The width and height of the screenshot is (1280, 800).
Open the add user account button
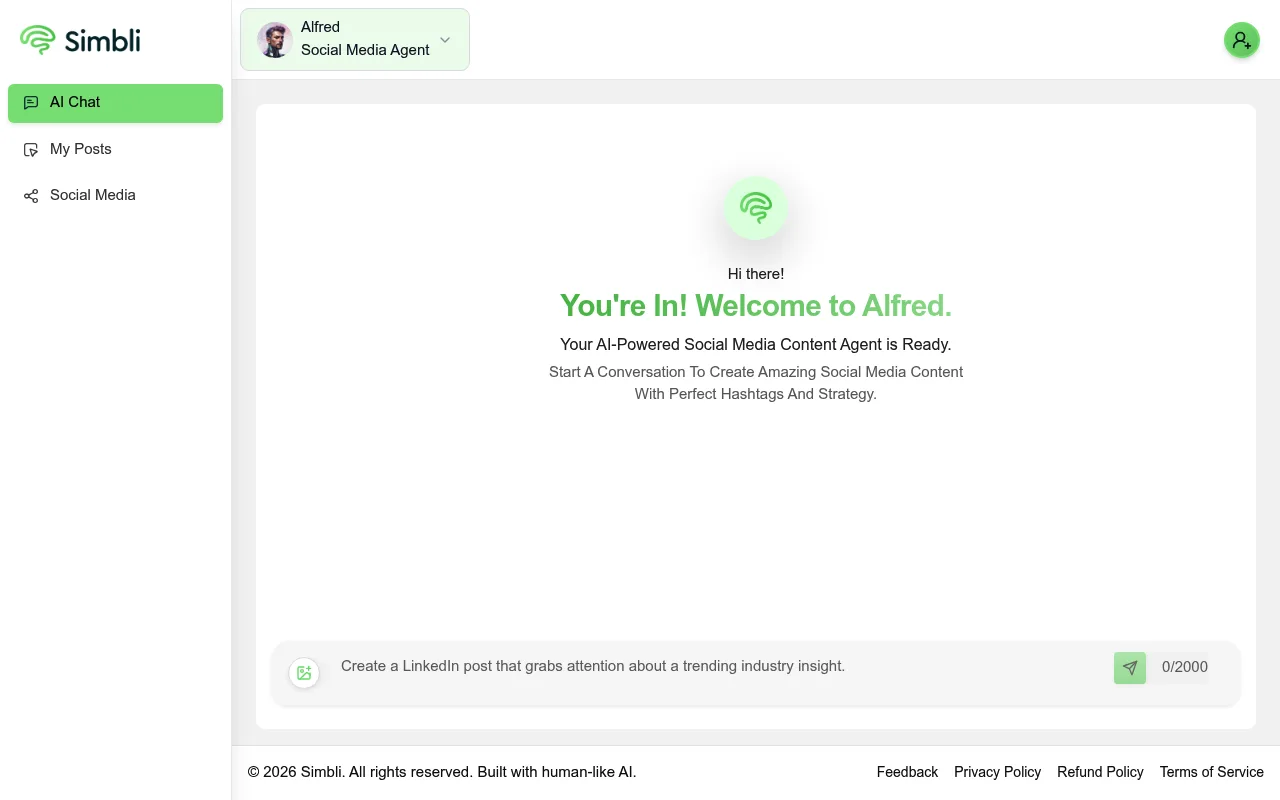[1242, 40]
